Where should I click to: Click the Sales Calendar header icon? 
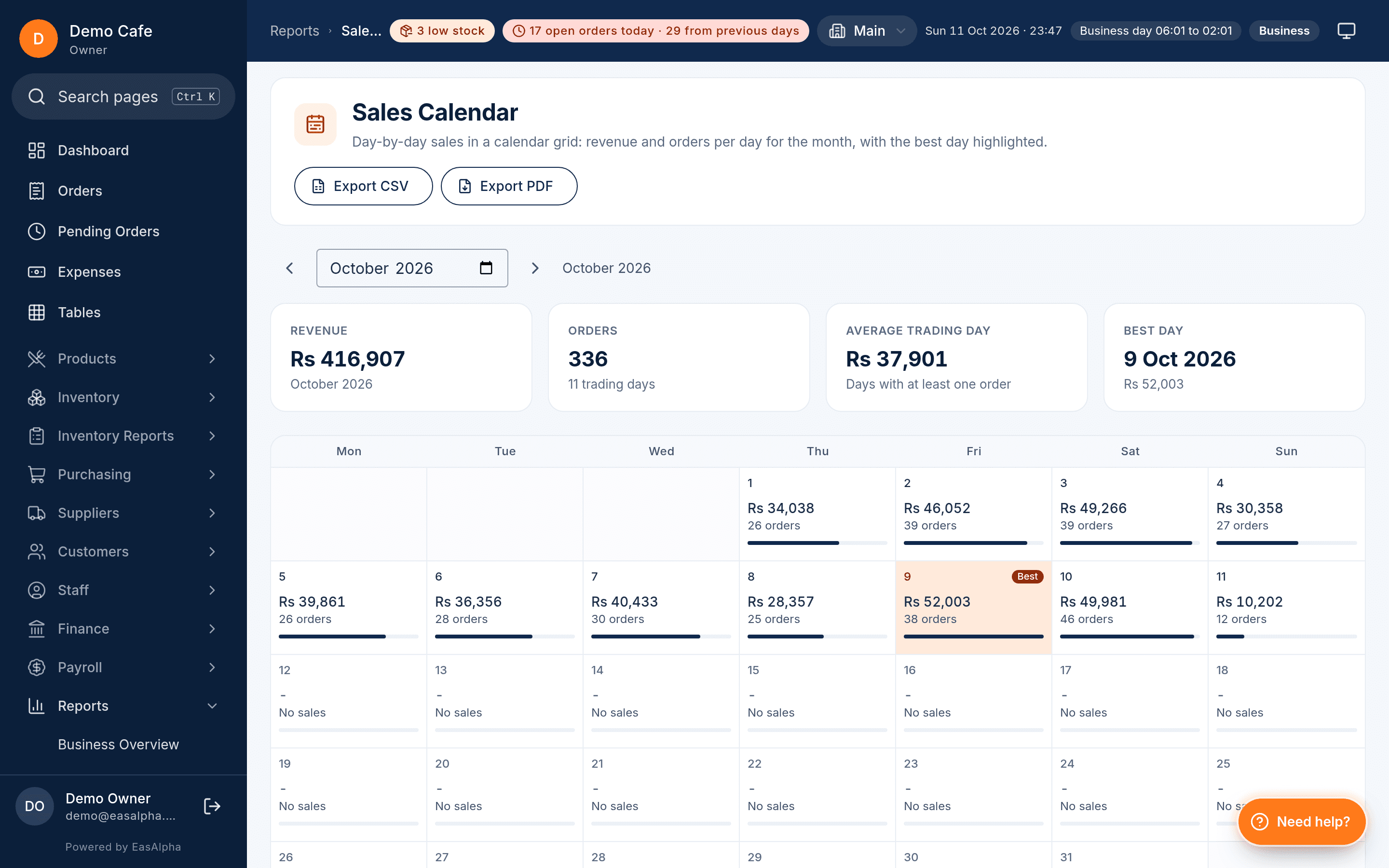(x=315, y=124)
